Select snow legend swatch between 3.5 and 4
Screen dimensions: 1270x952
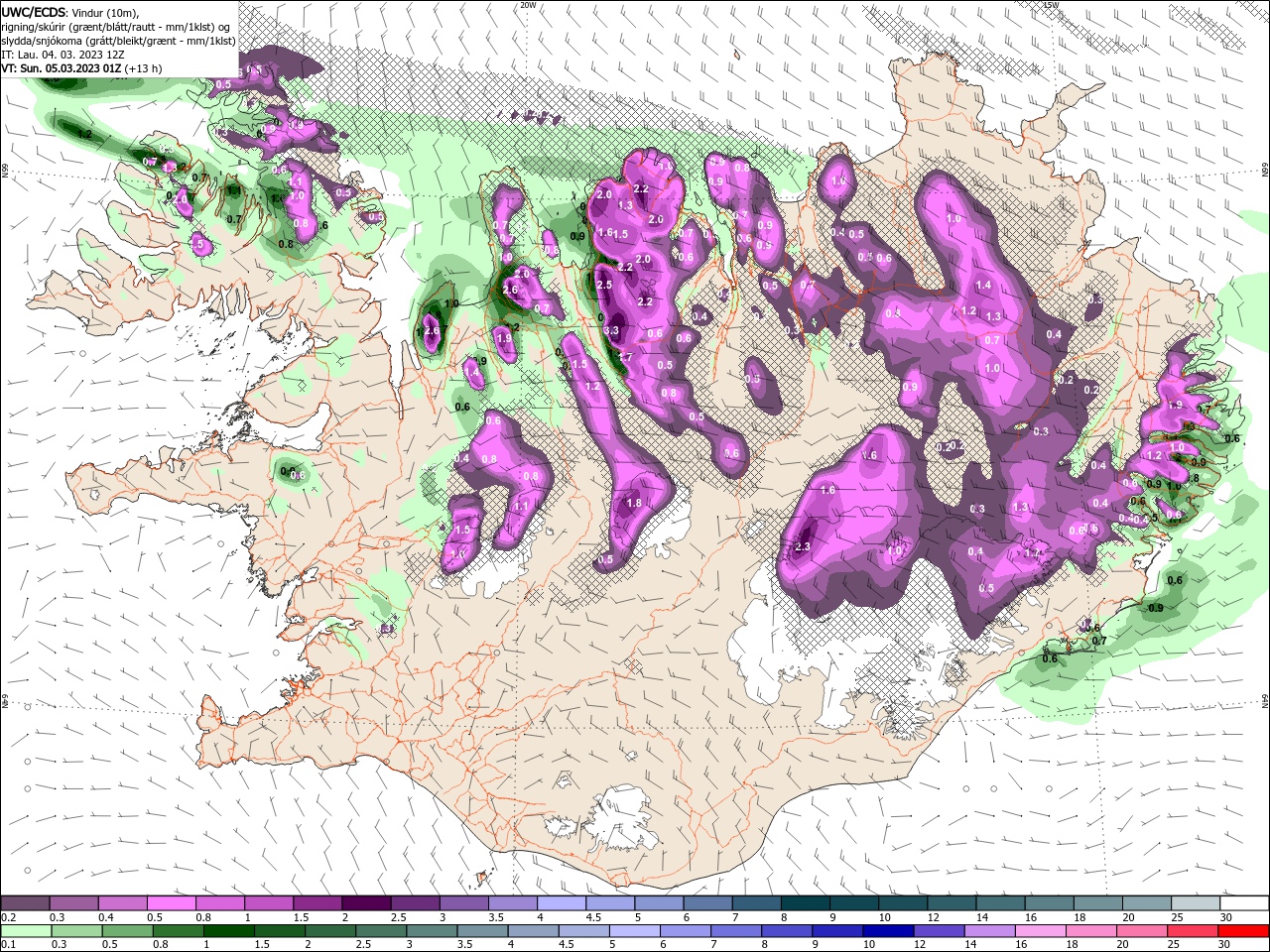513,903
